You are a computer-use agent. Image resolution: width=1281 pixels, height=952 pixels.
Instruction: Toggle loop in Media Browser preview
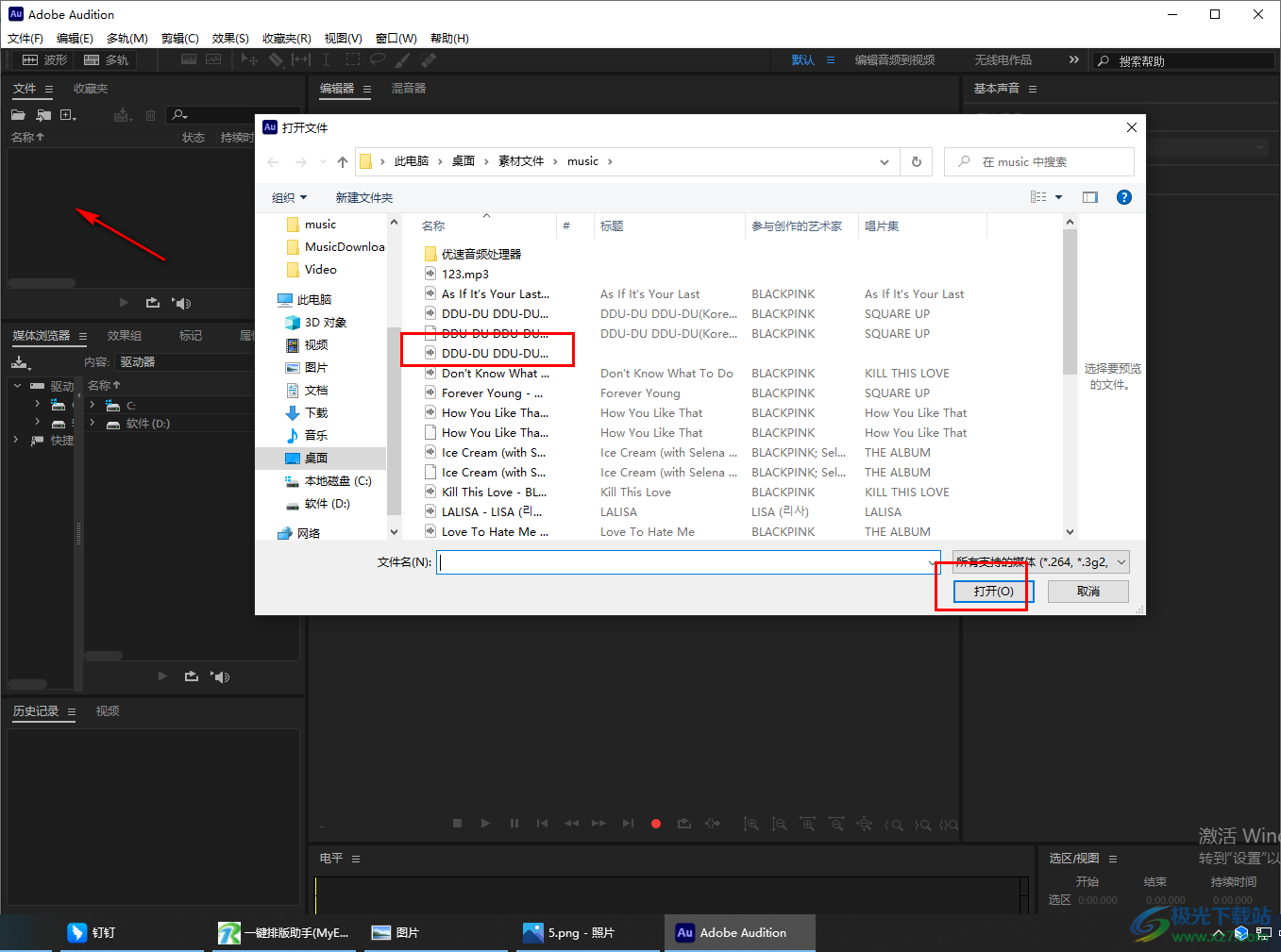point(192,676)
